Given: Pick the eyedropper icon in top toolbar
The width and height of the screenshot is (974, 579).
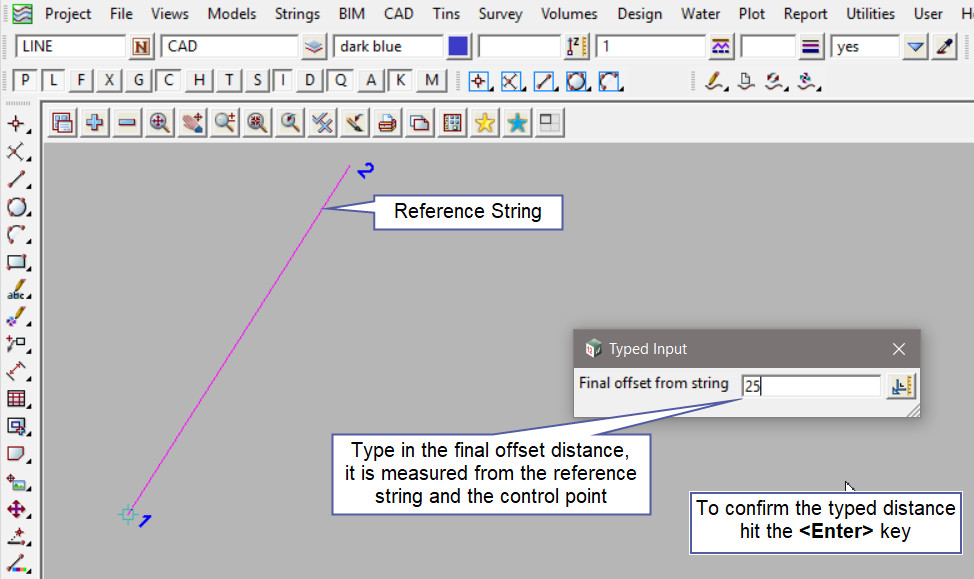Looking at the screenshot, I should 944,47.
